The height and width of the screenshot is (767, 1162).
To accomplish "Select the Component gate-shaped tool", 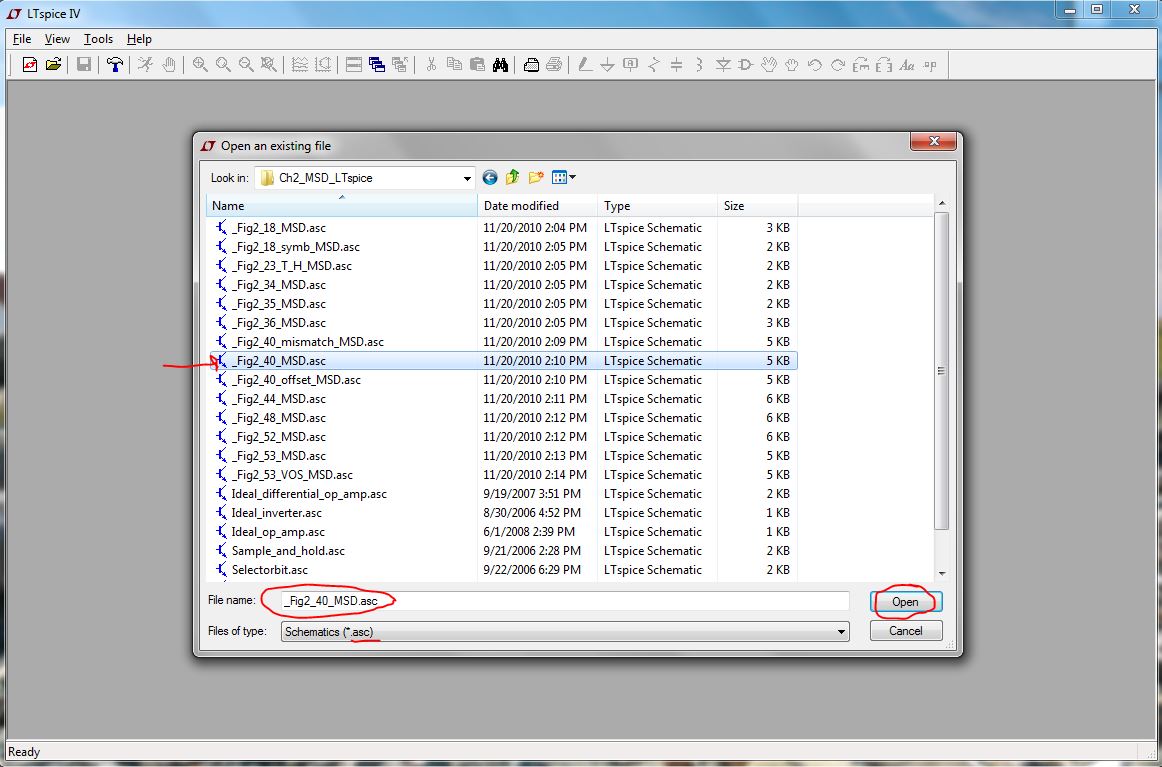I will click(746, 65).
